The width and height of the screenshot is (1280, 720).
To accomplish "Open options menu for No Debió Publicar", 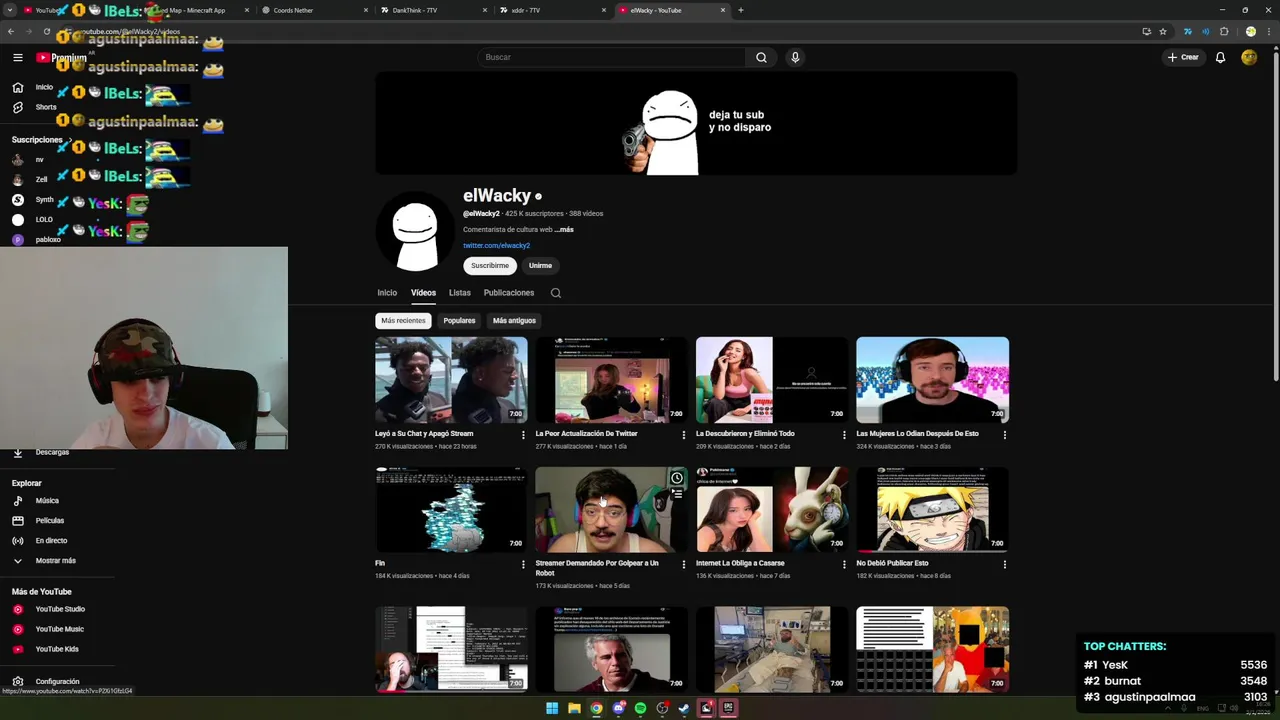I will 1005,564.
